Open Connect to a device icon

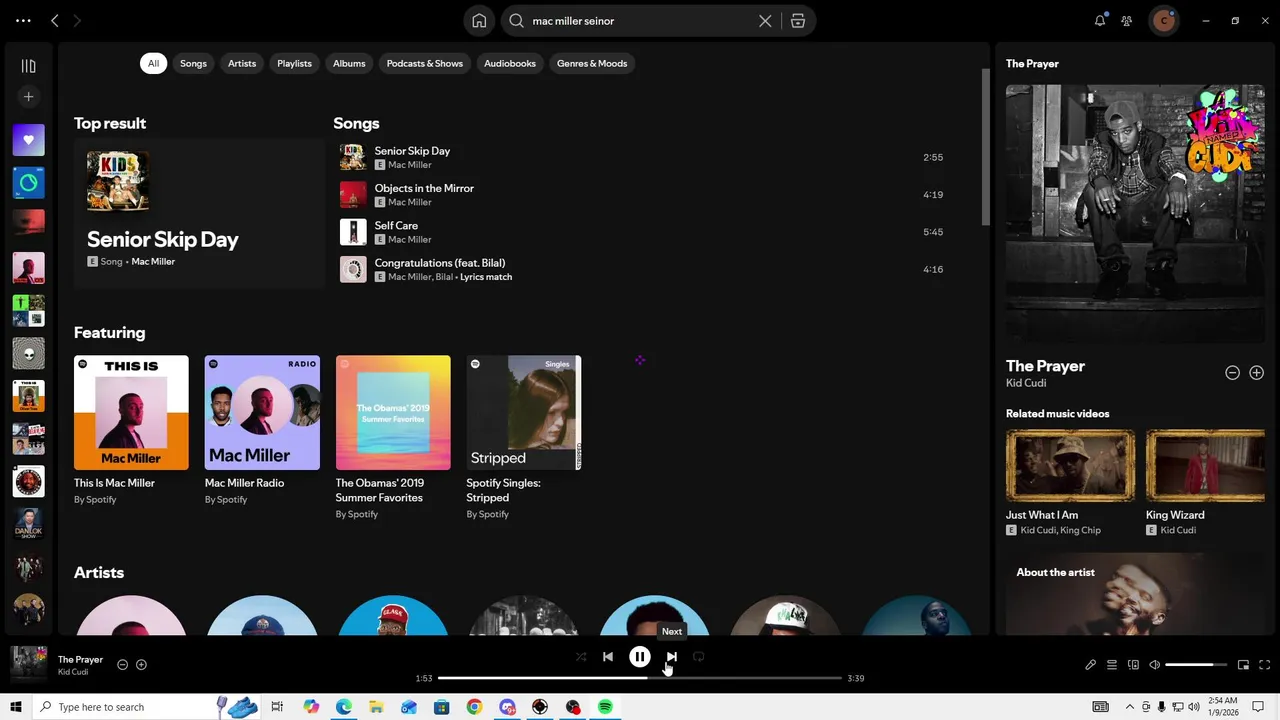[1133, 665]
